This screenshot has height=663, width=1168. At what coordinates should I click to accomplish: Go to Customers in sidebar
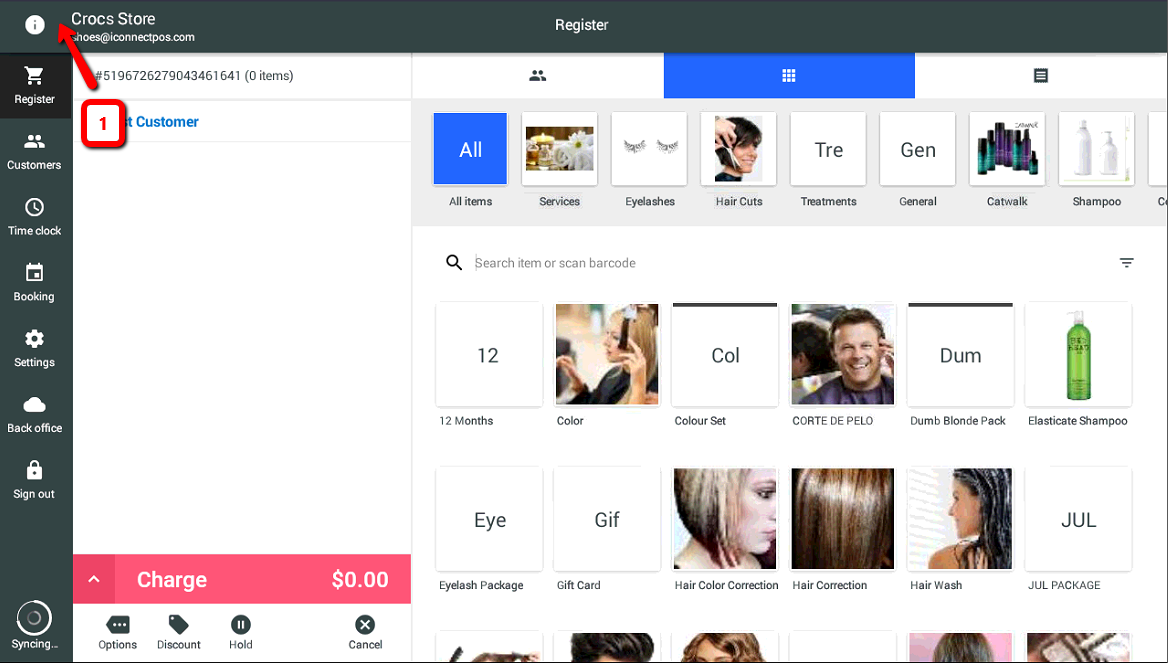[x=34, y=152]
